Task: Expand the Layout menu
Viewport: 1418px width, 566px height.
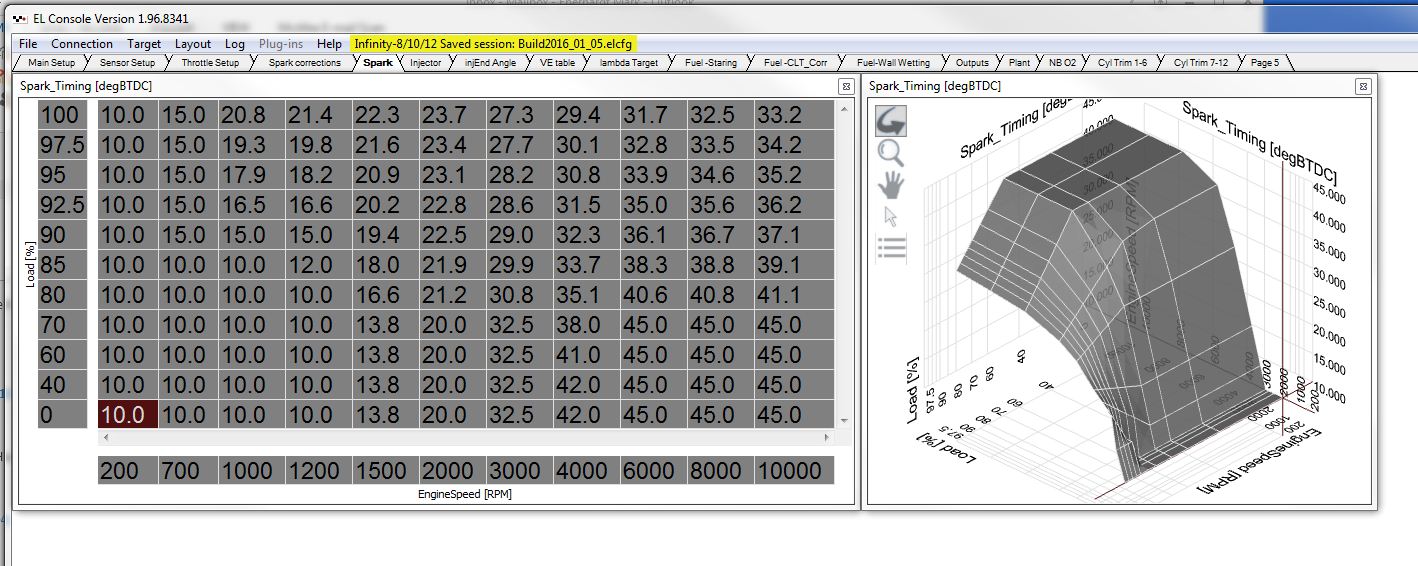Action: 193,44
